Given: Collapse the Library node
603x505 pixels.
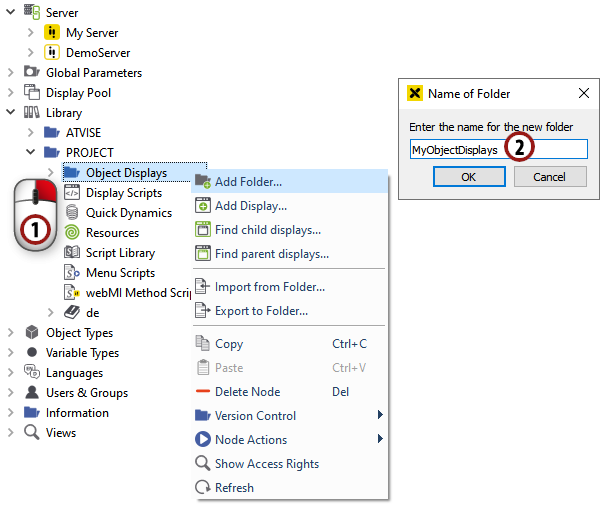Looking at the screenshot, I should click(x=11, y=112).
